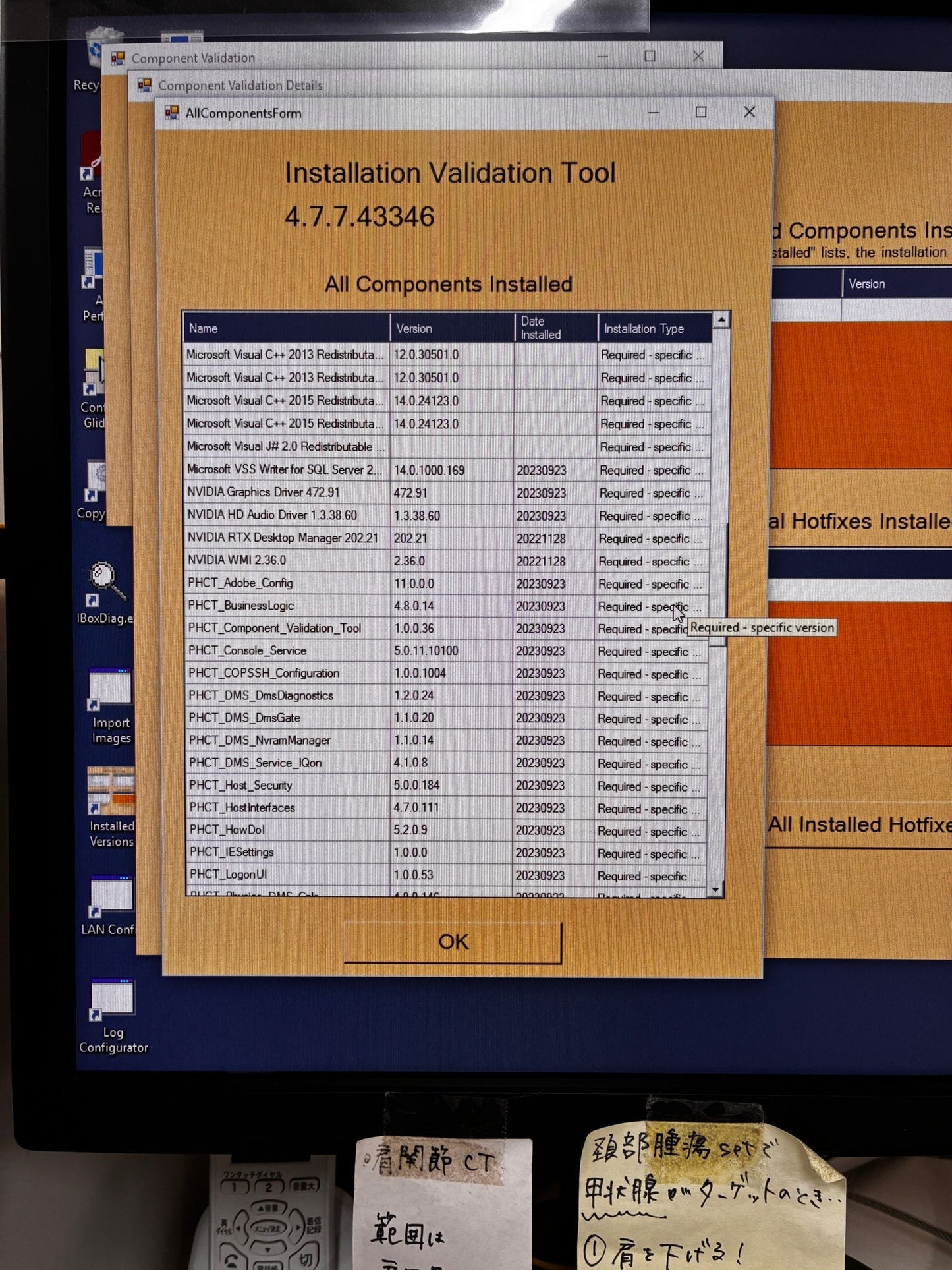952x1270 pixels.
Task: Click the 20221128 date for NVIDIA WMI
Action: 555,562
